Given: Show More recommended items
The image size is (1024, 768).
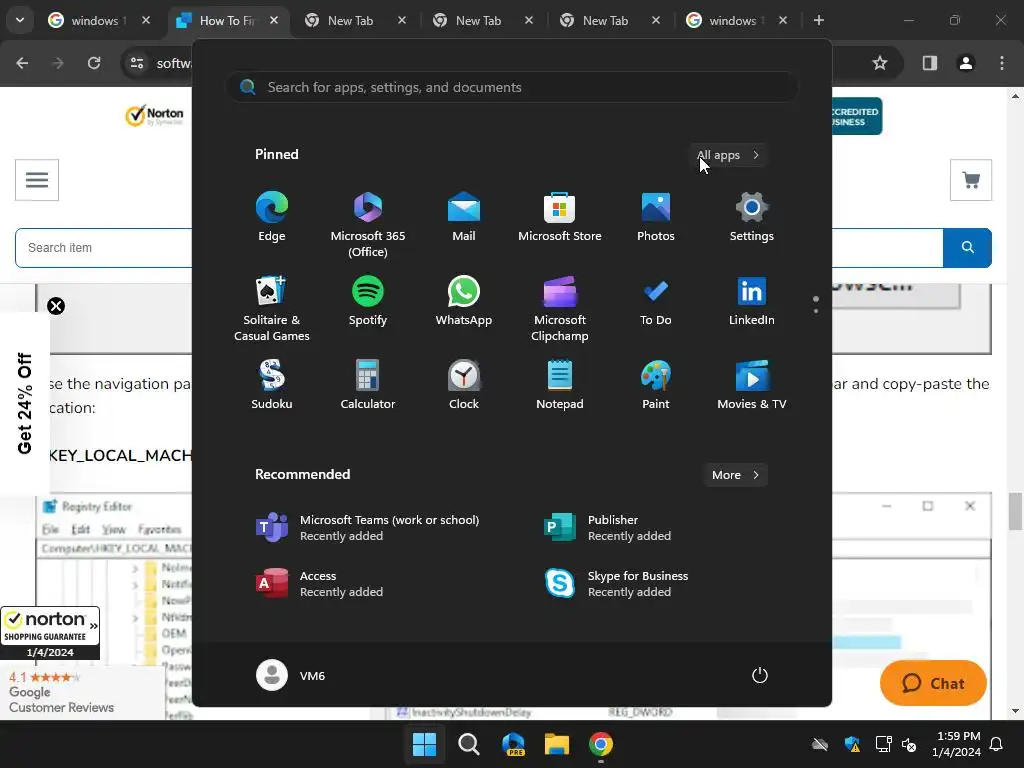Looking at the screenshot, I should pos(735,475).
